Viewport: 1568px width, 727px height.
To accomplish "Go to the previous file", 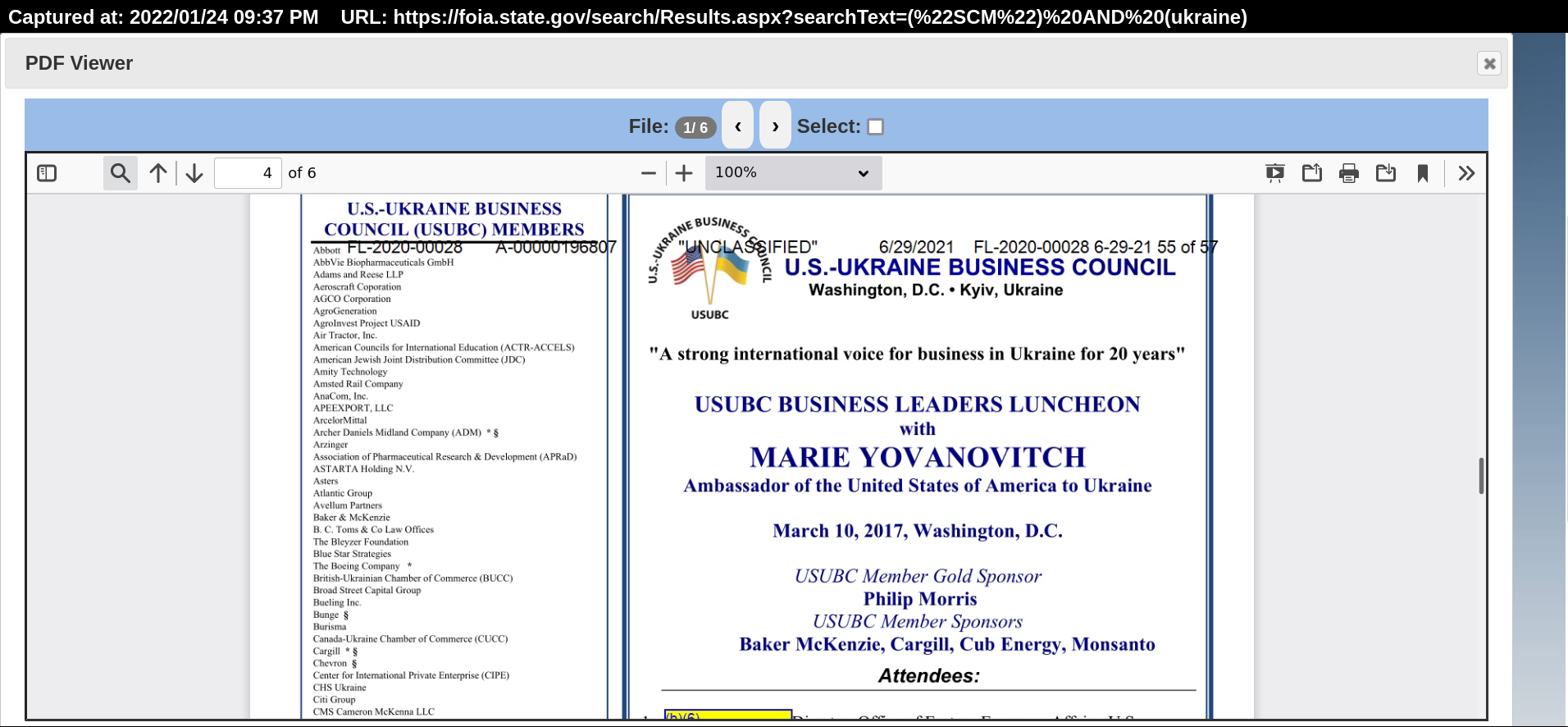I will [738, 126].
